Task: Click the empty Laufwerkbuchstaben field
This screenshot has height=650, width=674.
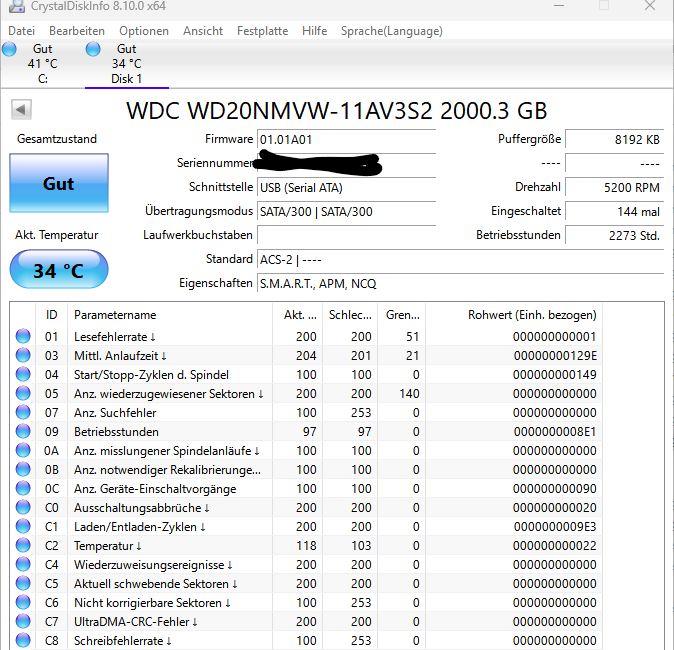Action: [x=346, y=236]
